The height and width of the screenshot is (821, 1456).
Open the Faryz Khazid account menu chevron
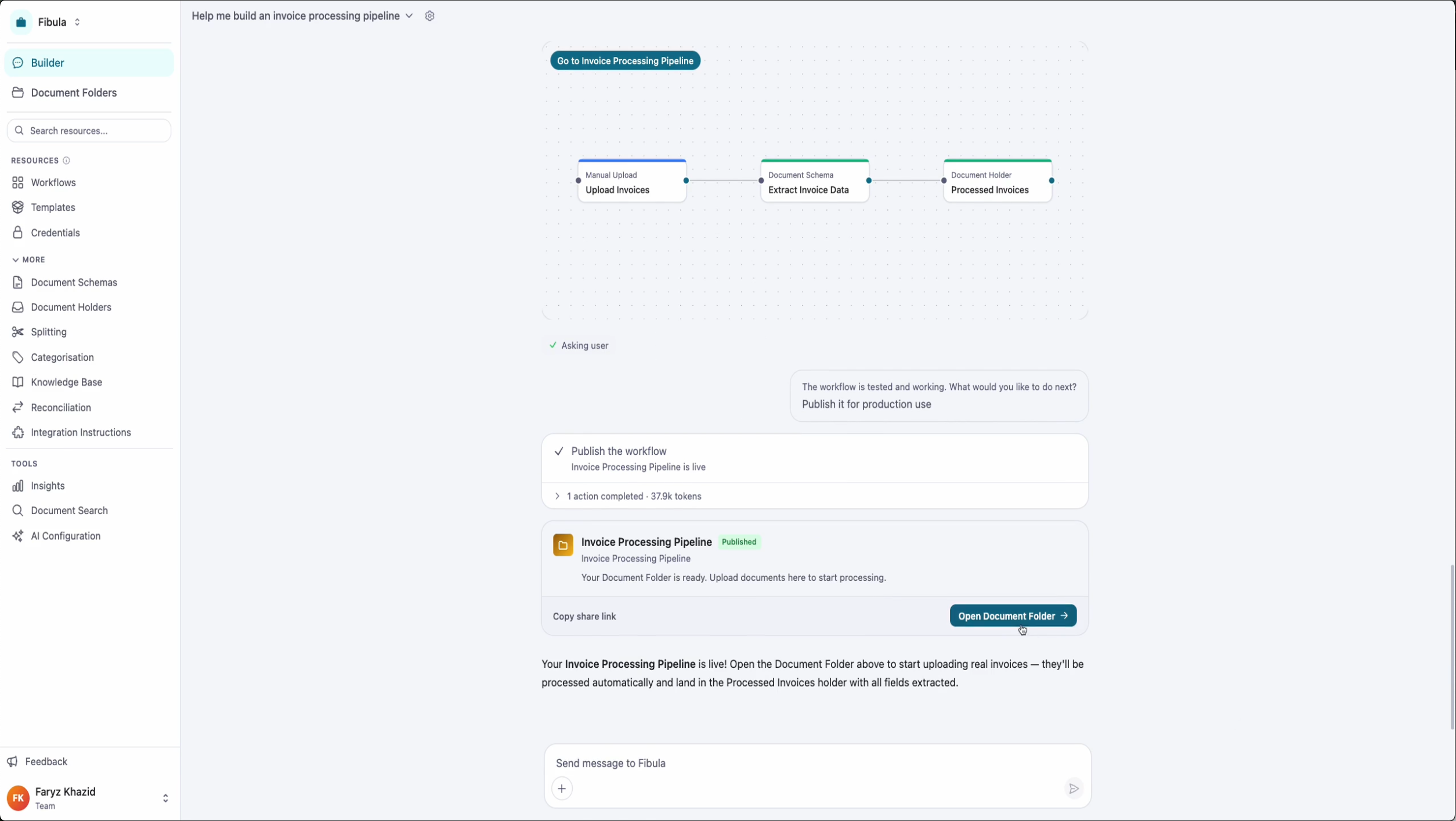(165, 798)
